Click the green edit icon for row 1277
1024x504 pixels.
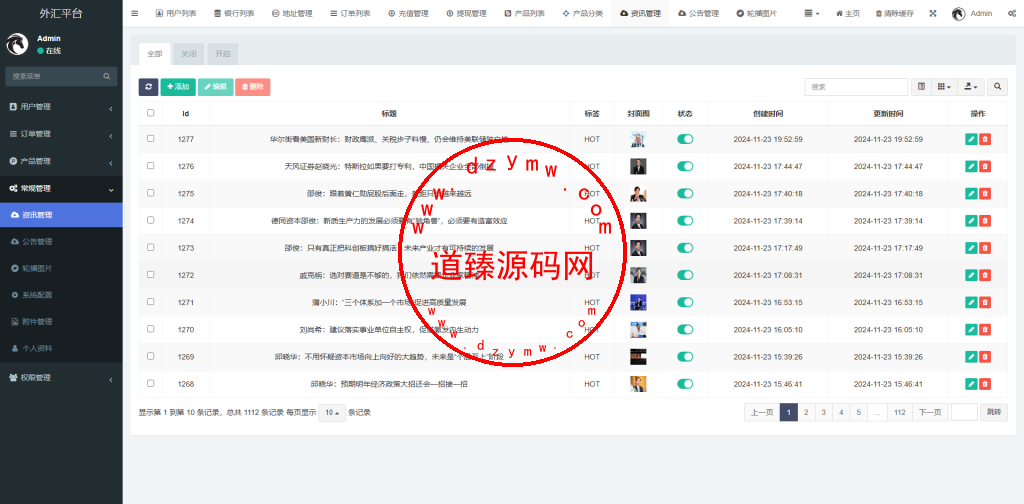(971, 139)
